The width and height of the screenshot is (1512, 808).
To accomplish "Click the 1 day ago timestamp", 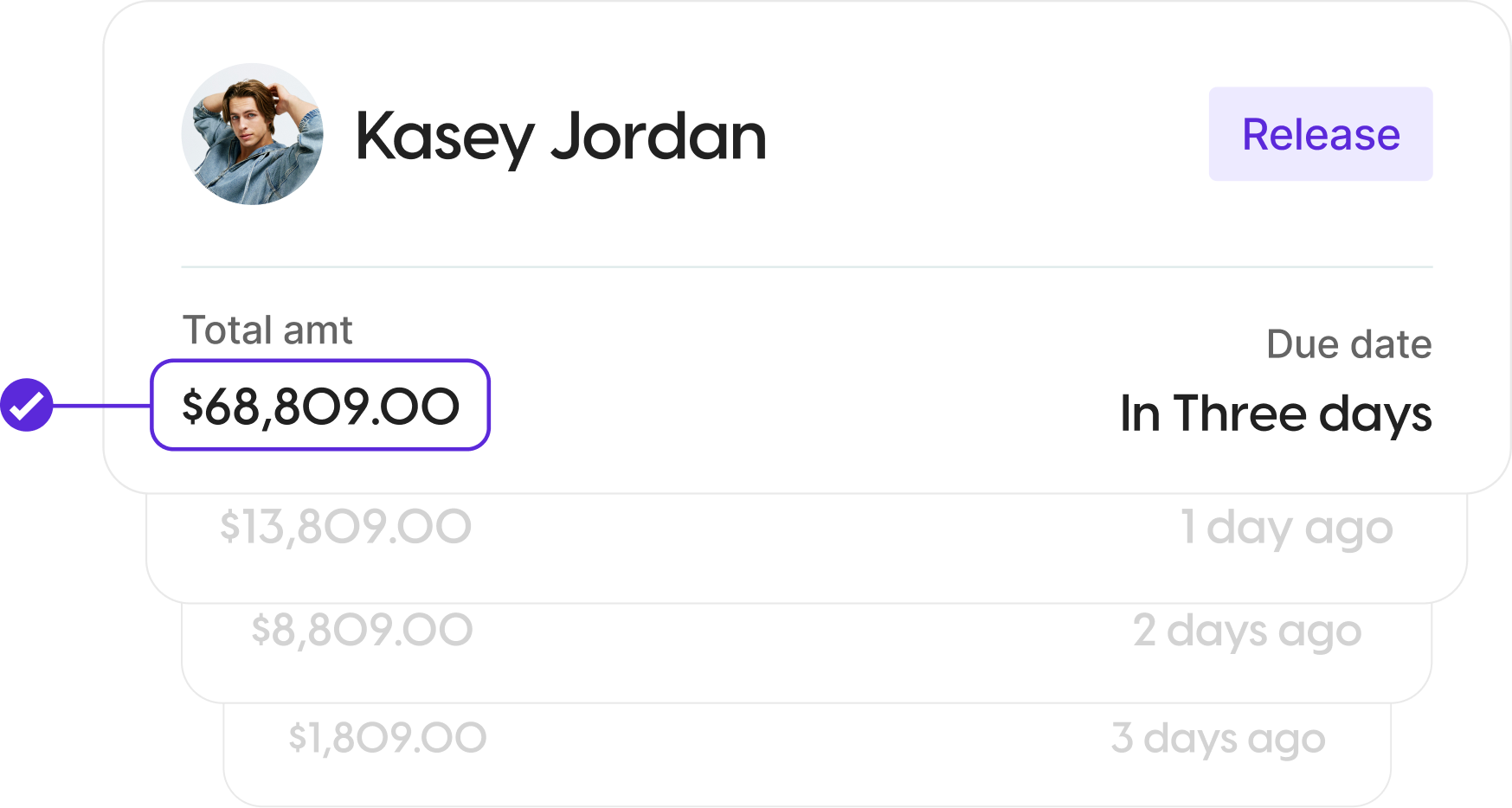I will pos(1287,528).
